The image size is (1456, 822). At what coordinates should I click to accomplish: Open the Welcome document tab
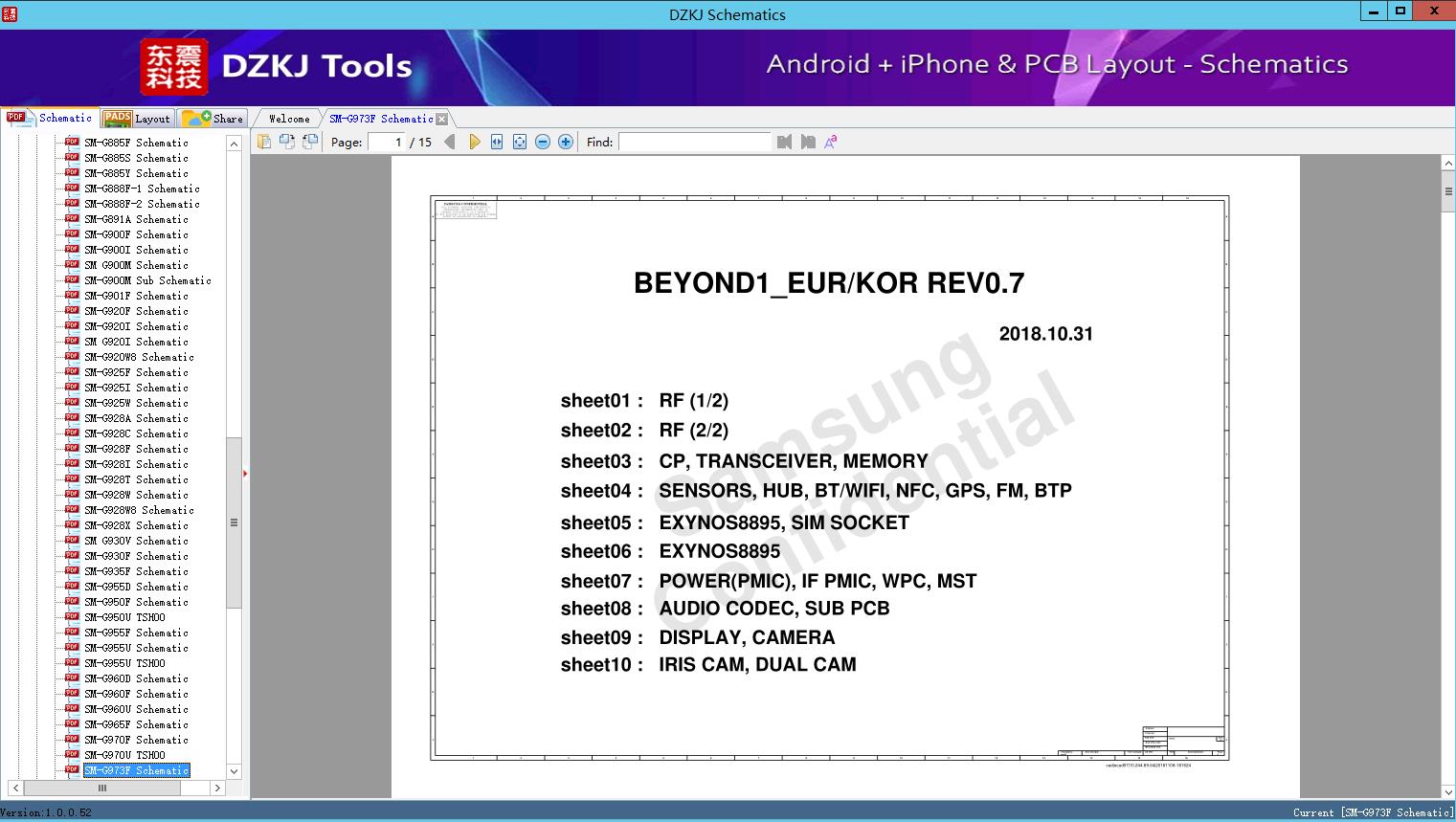coord(289,119)
